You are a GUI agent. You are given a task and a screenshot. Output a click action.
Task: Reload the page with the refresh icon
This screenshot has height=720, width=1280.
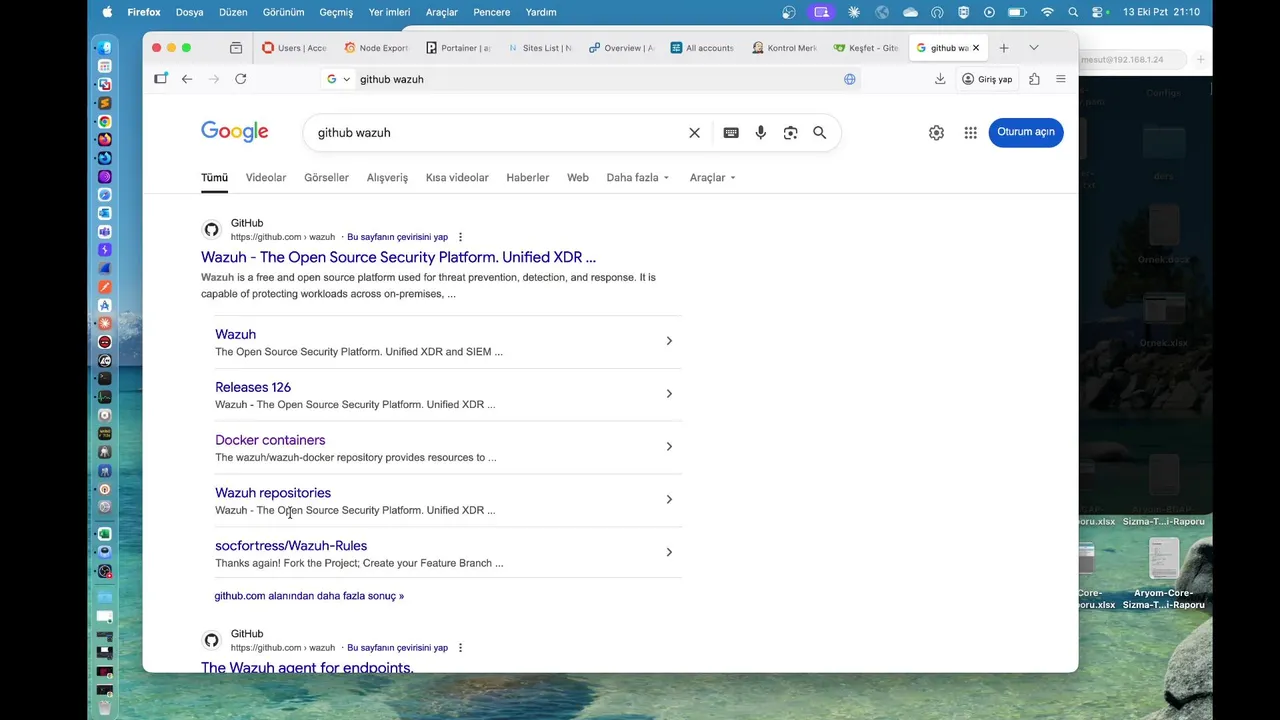[x=240, y=79]
